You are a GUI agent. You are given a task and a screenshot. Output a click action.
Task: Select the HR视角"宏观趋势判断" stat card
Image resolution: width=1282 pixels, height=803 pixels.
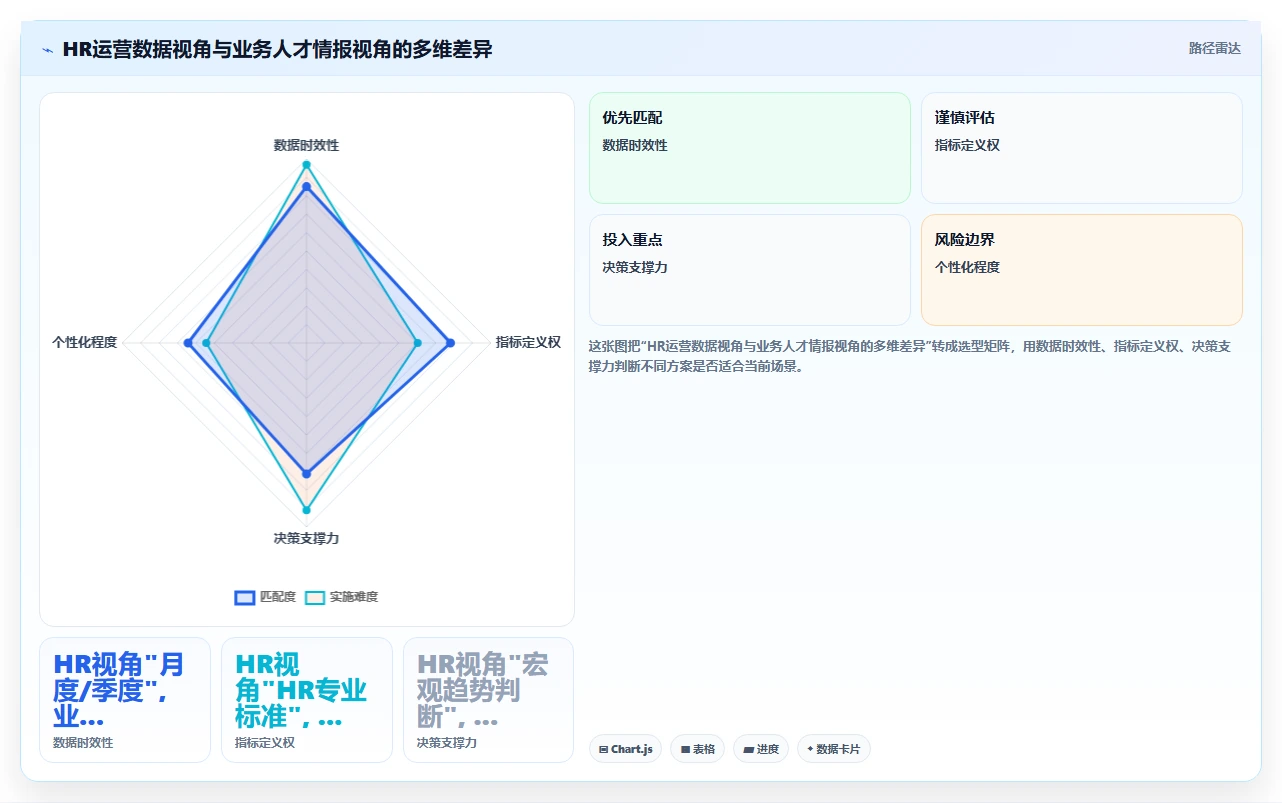point(489,700)
